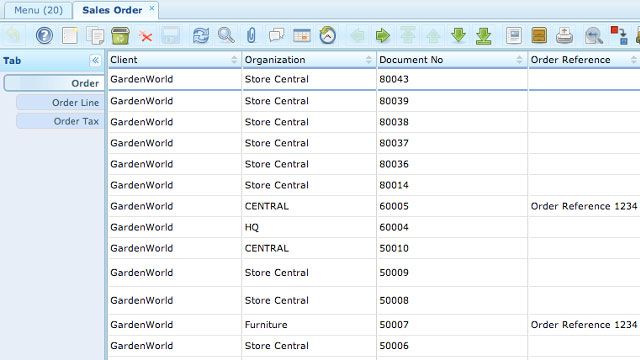The image size is (640, 360).
Task: Refresh records using the blue arrows icon
Action: pyautogui.click(x=200, y=36)
